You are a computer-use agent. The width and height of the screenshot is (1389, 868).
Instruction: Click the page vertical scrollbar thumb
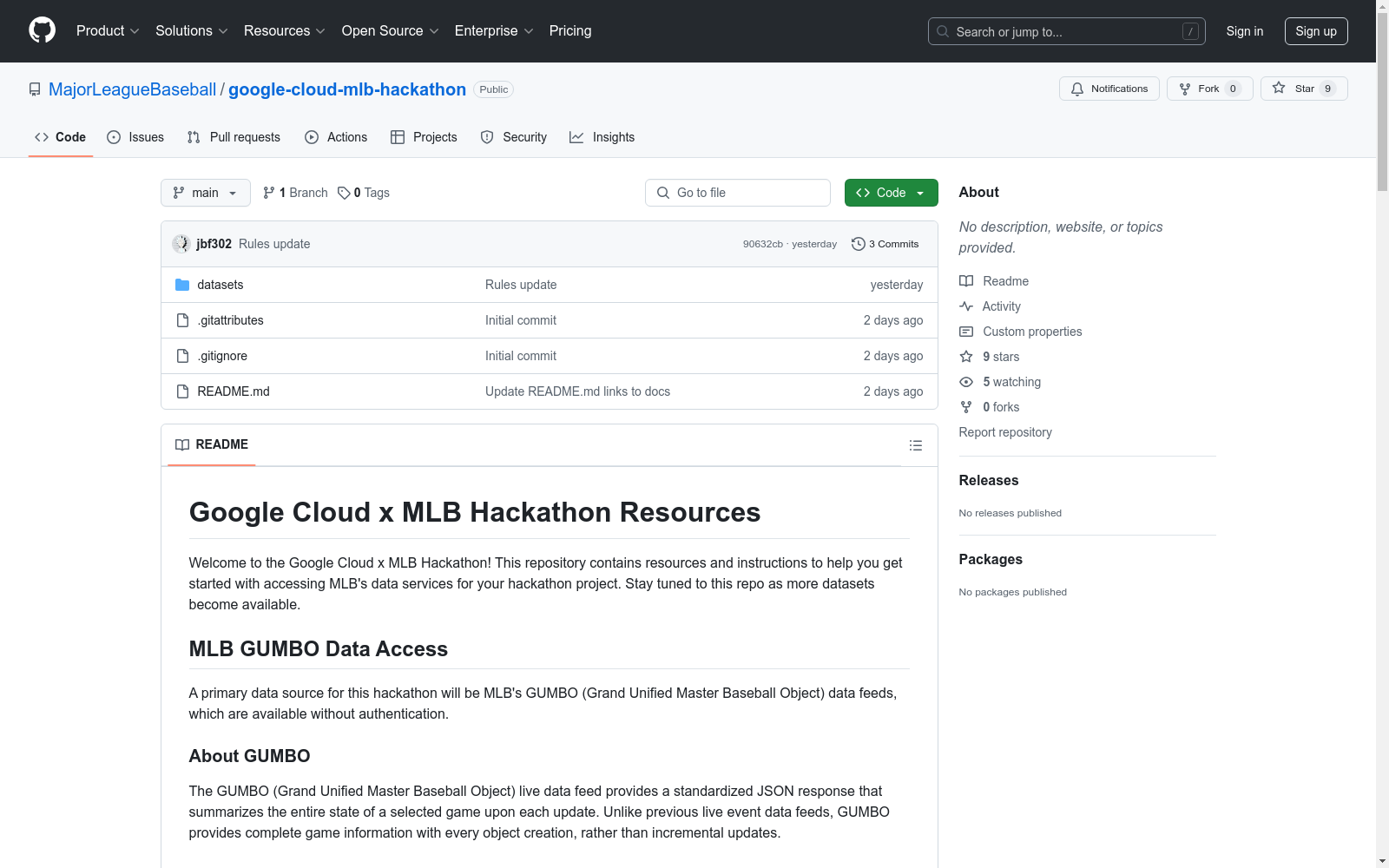pyautogui.click(x=1382, y=102)
